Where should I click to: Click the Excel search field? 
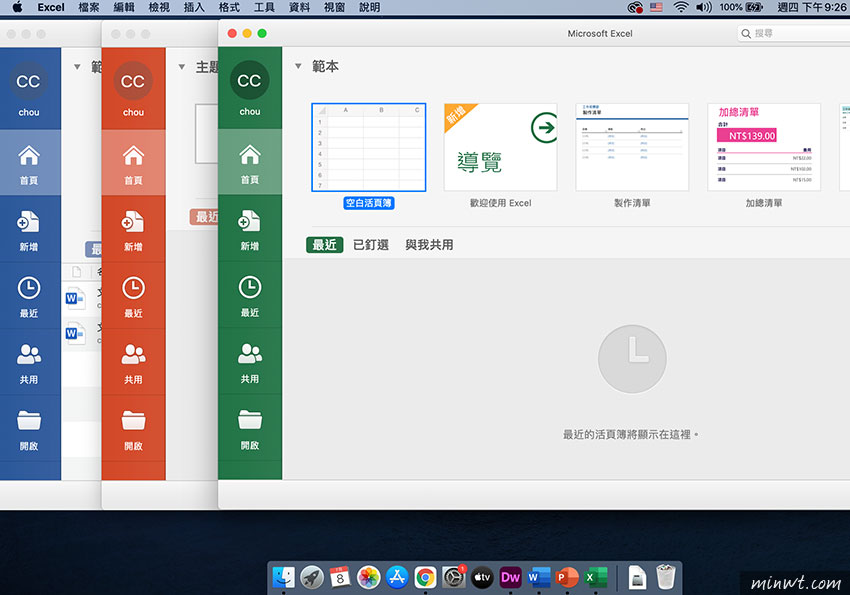pyautogui.click(x=794, y=34)
